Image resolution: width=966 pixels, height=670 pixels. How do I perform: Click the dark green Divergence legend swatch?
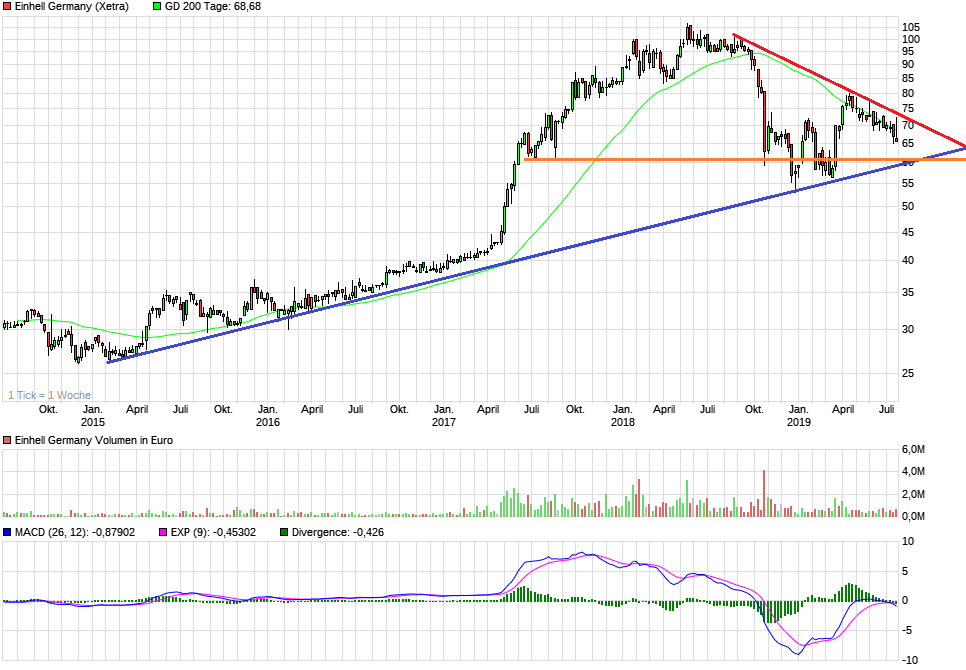point(284,532)
